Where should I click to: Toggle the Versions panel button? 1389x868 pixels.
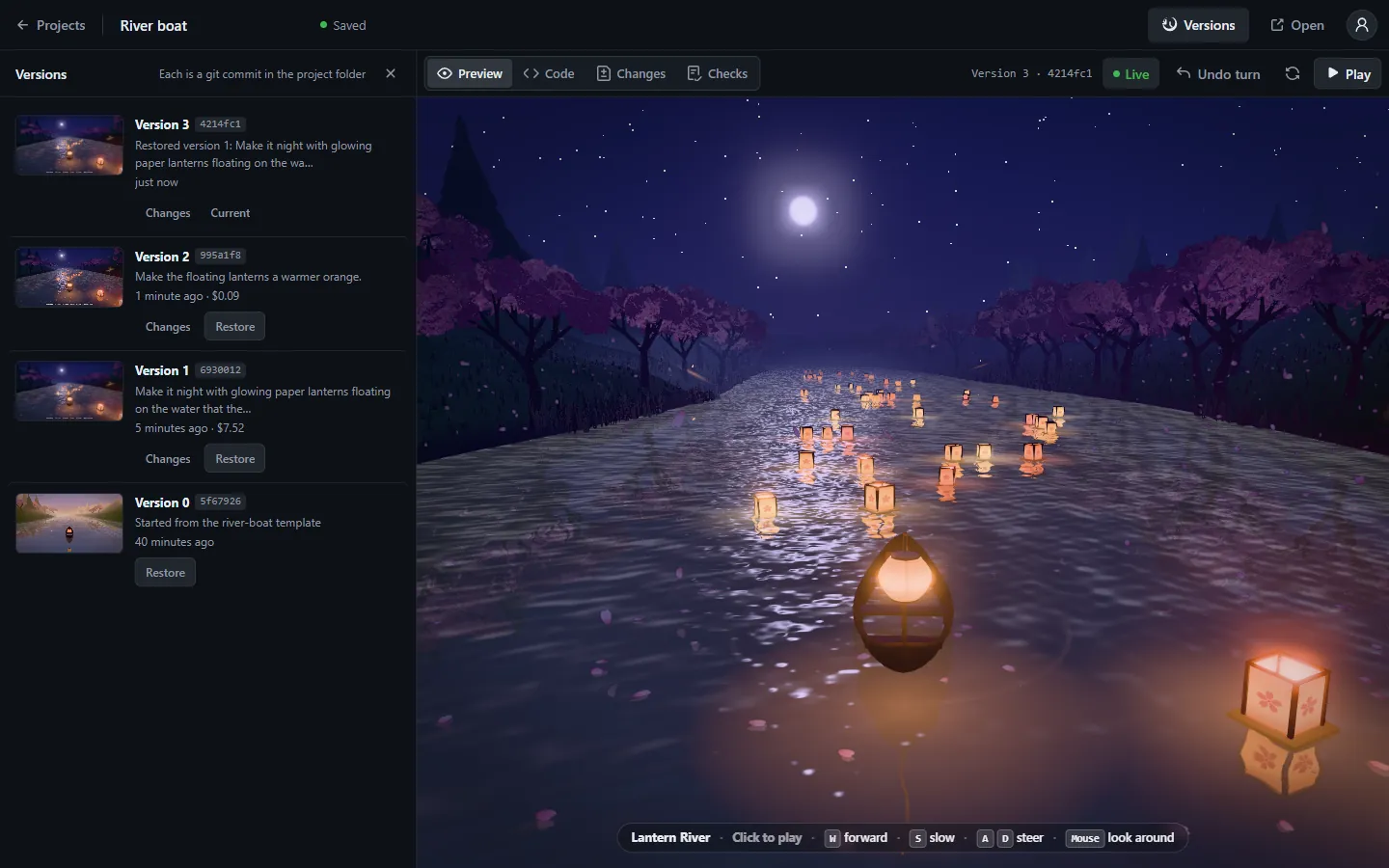point(1198,25)
